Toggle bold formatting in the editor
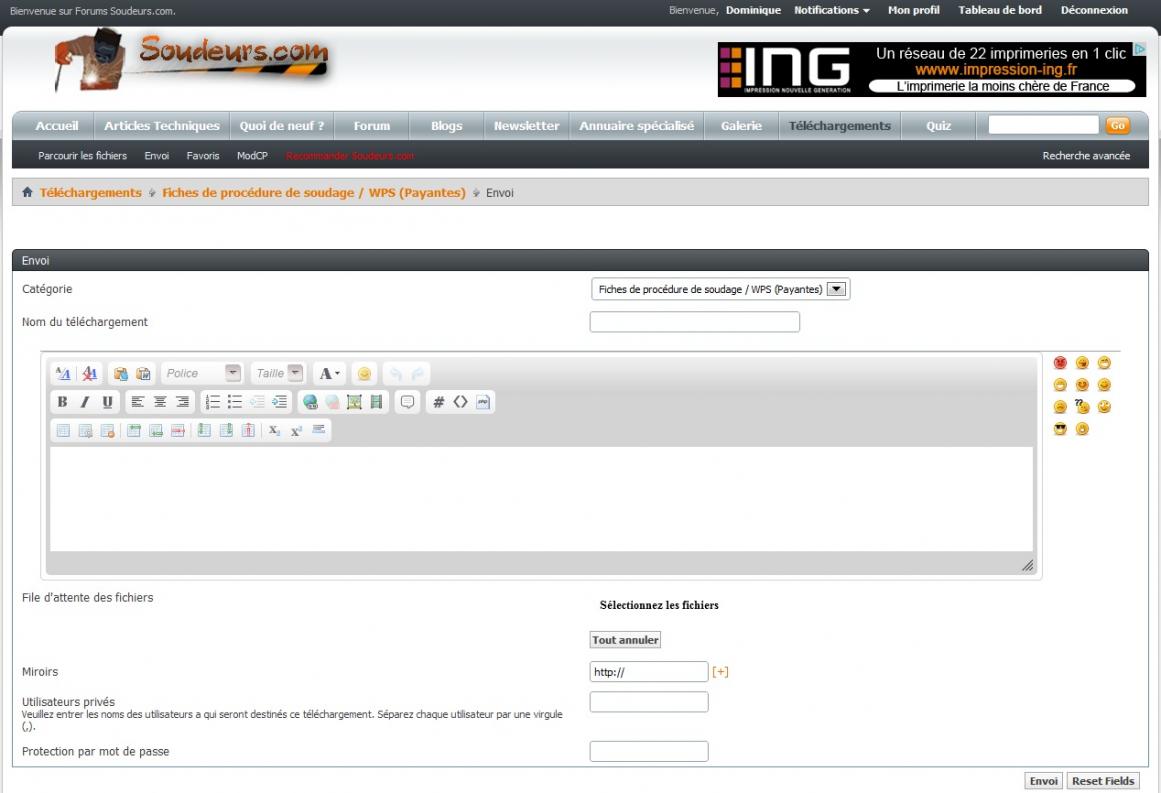The height and width of the screenshot is (793, 1161). click(x=62, y=402)
